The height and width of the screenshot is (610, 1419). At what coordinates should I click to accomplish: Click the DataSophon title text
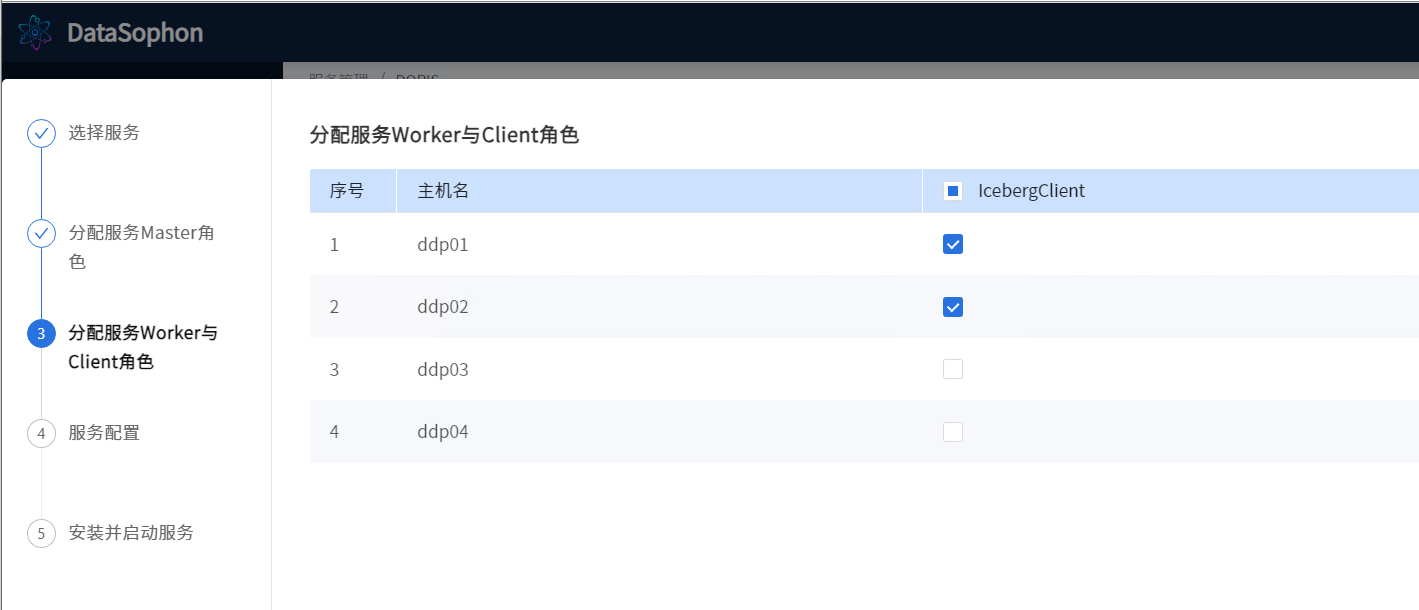coord(135,33)
